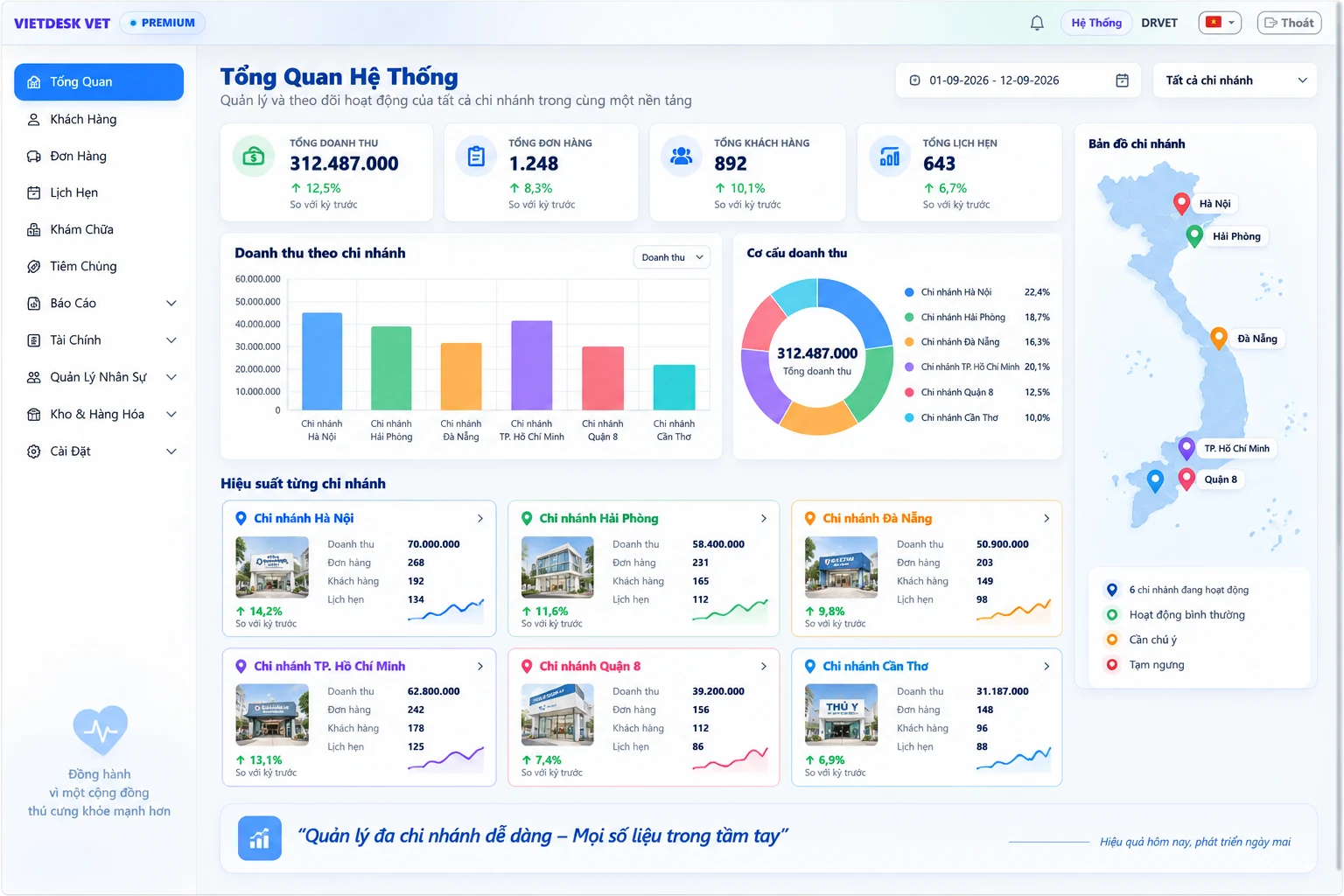Image resolution: width=1344 pixels, height=896 pixels.
Task: Click the Kho & Hàng Hóa warehouse icon
Action: pyautogui.click(x=34, y=415)
